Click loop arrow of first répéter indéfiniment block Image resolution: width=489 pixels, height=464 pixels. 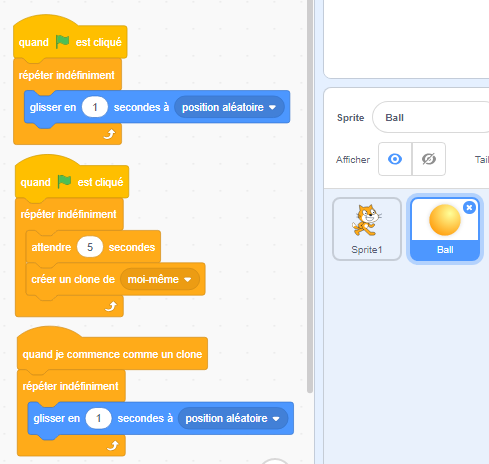[x=109, y=134]
